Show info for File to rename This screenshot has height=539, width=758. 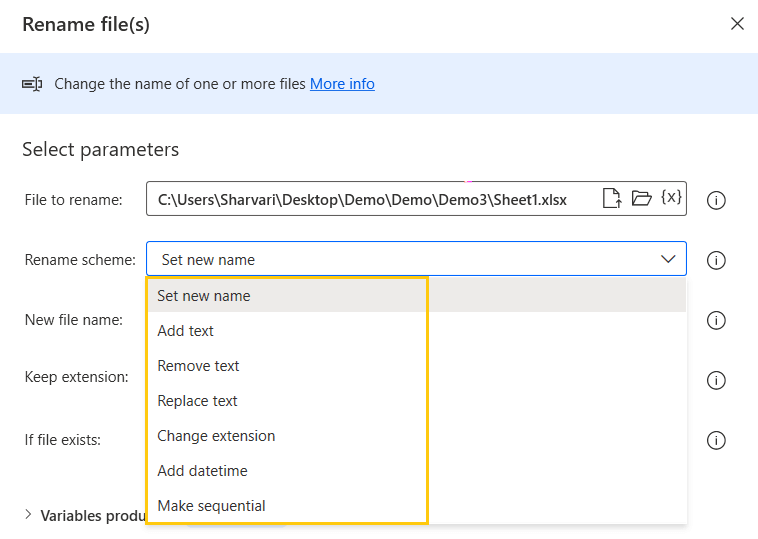716,200
